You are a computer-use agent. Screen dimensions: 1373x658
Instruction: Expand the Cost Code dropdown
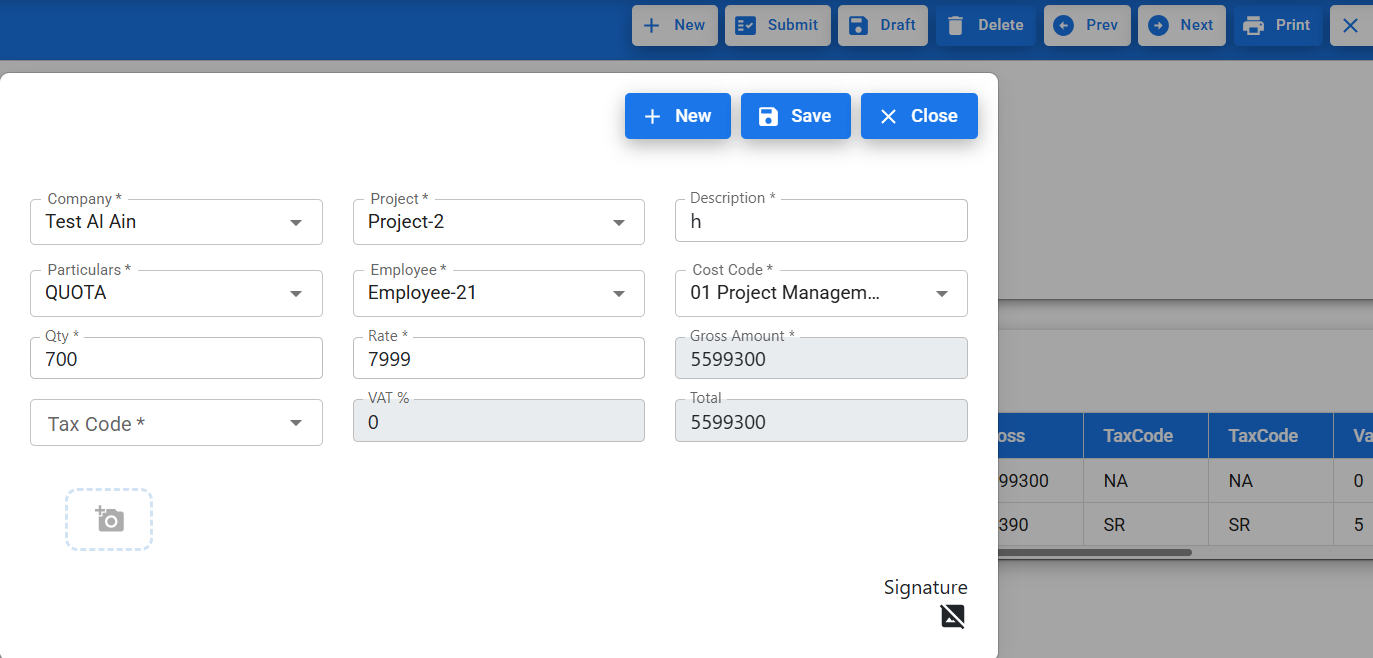941,293
